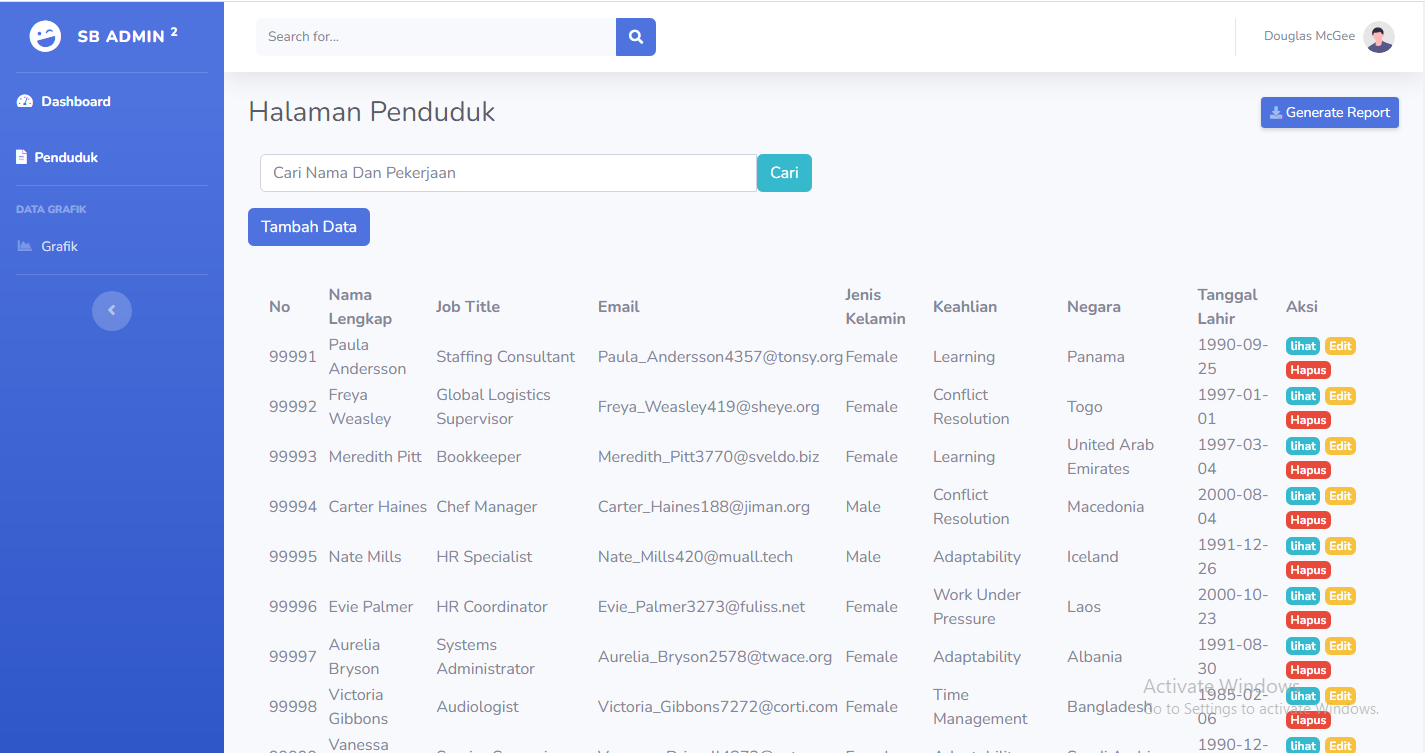1425x753 pixels.
Task: Click the Tambah Data button
Action: [309, 227]
